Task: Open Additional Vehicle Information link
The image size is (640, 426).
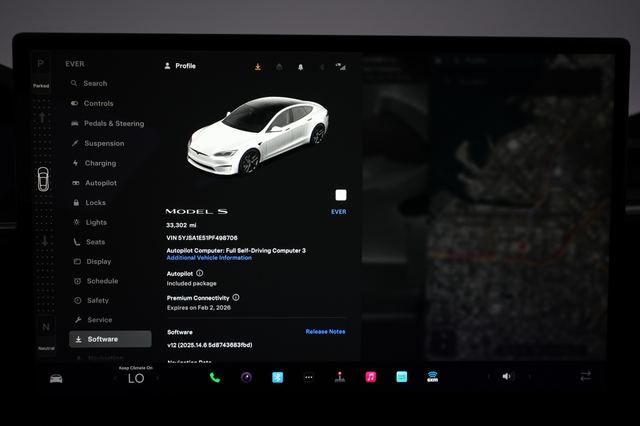Action: 209,258
